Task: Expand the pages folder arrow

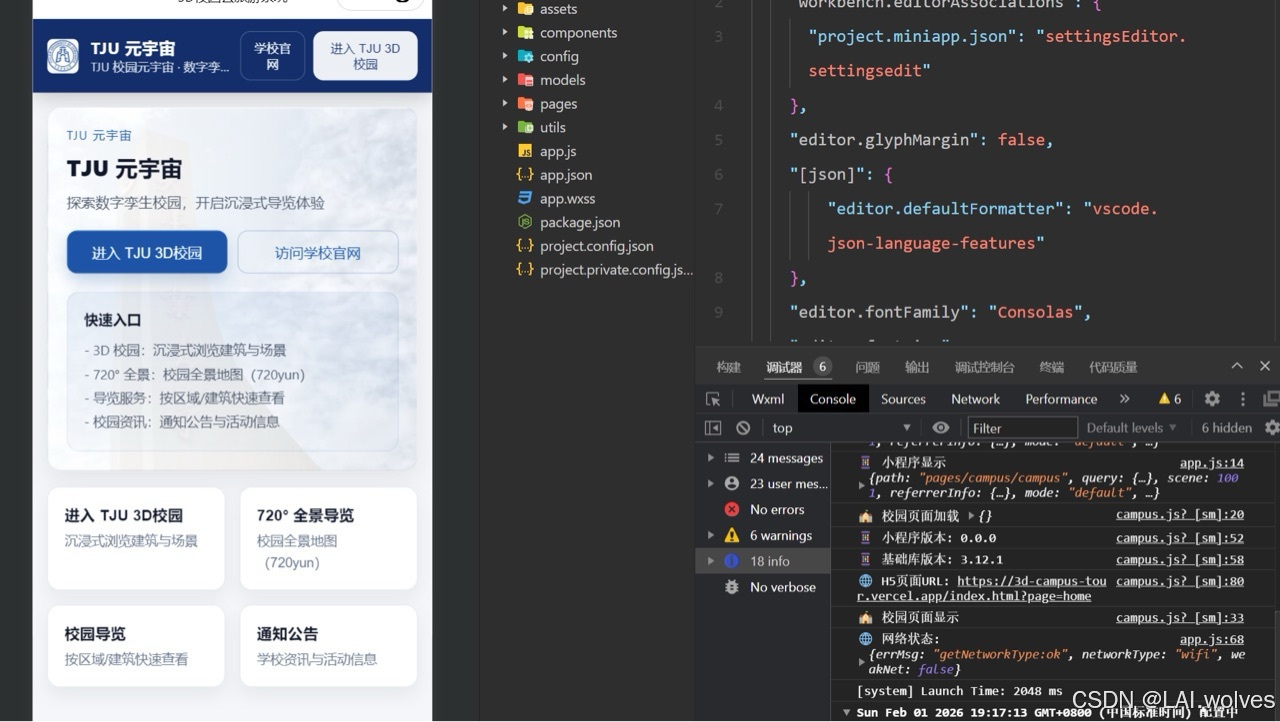Action: pos(505,104)
